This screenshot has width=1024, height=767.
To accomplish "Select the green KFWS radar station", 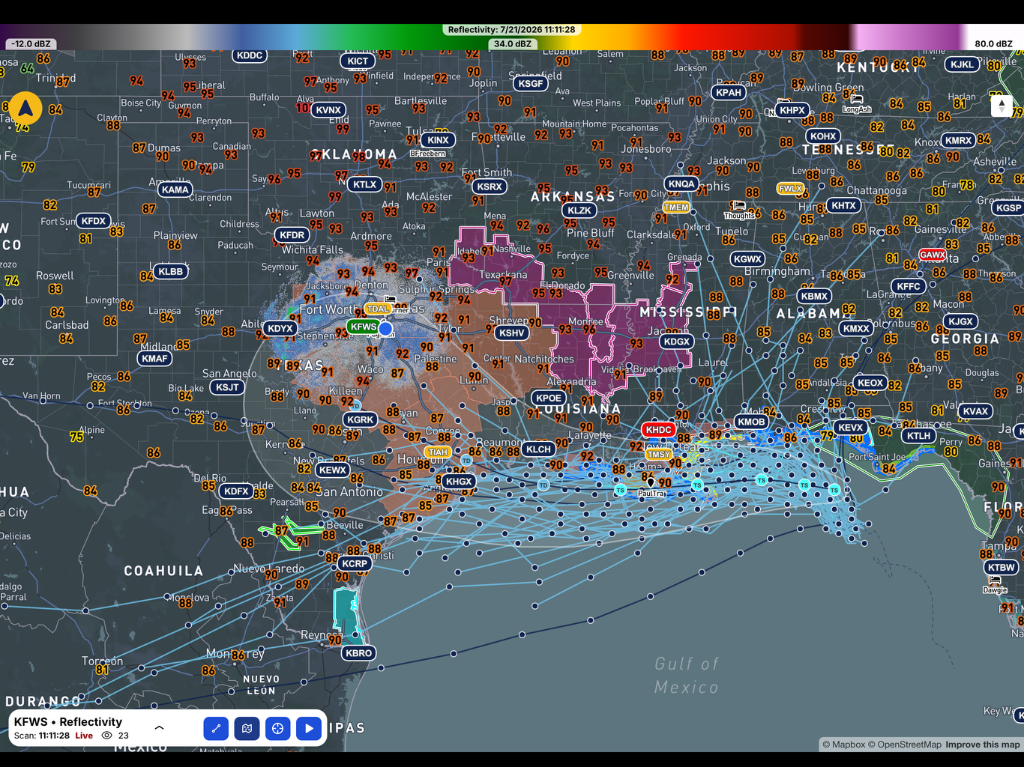I will coord(362,327).
